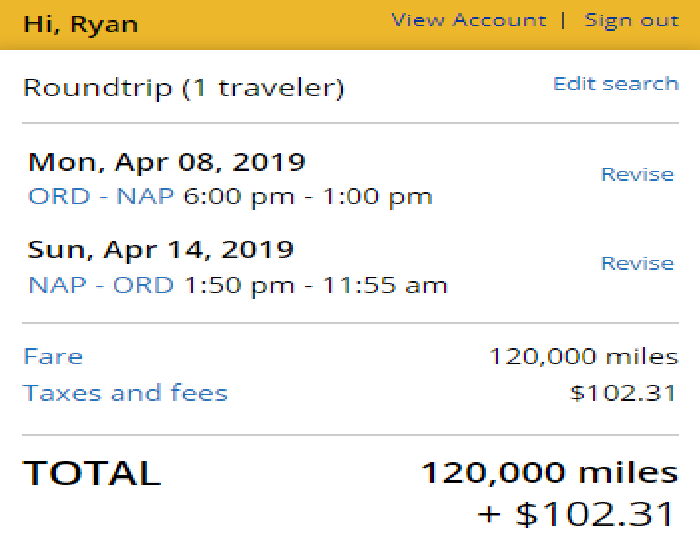Image resolution: width=700 pixels, height=553 pixels.
Task: Expand the Fare details link
Action: (53, 357)
